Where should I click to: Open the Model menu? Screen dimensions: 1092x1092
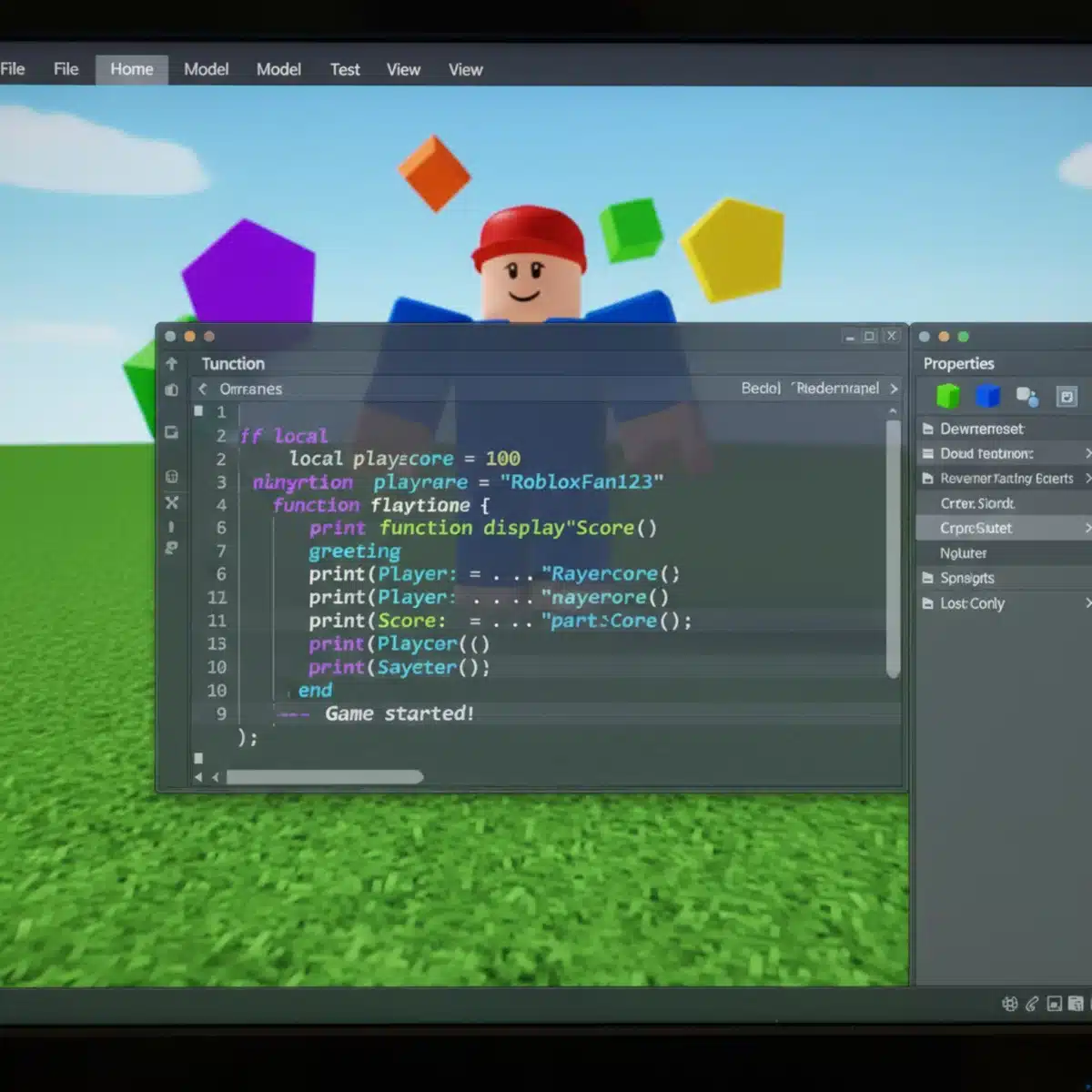(206, 69)
